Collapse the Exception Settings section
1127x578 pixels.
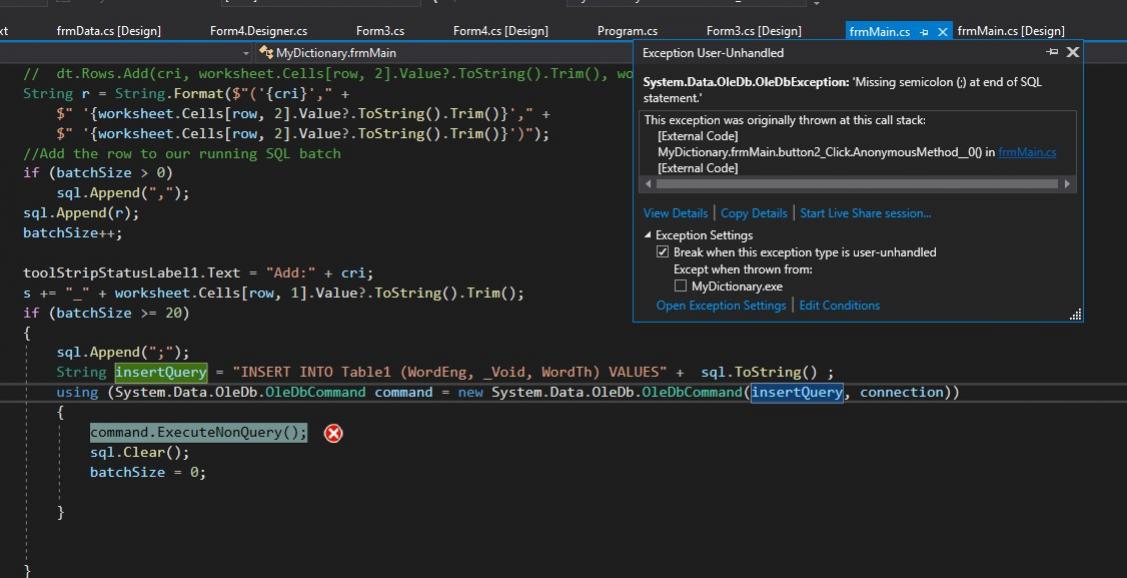pos(648,236)
